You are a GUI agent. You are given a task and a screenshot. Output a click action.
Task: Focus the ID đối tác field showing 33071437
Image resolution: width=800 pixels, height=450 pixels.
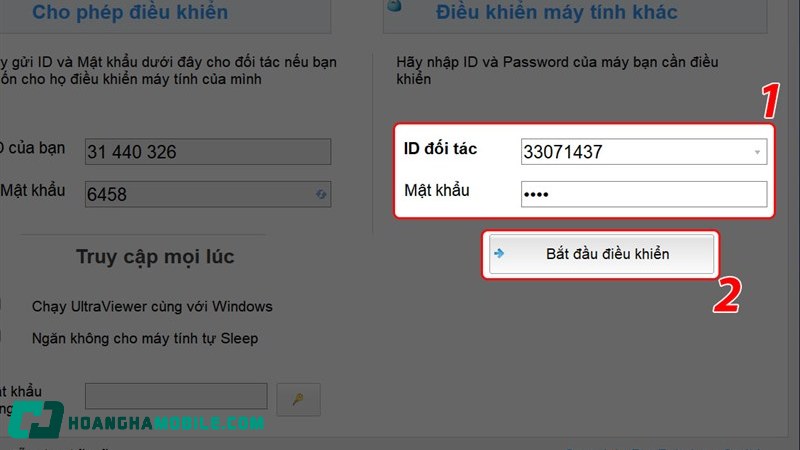(x=643, y=152)
